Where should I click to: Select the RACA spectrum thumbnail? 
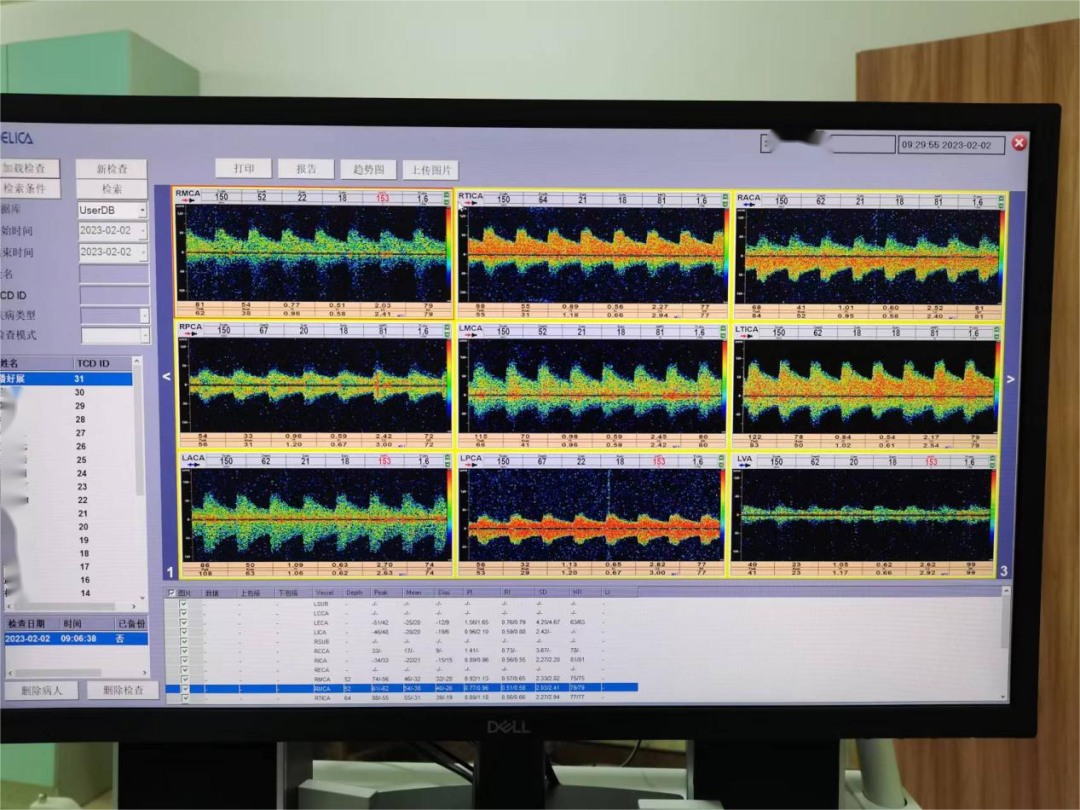click(x=870, y=257)
